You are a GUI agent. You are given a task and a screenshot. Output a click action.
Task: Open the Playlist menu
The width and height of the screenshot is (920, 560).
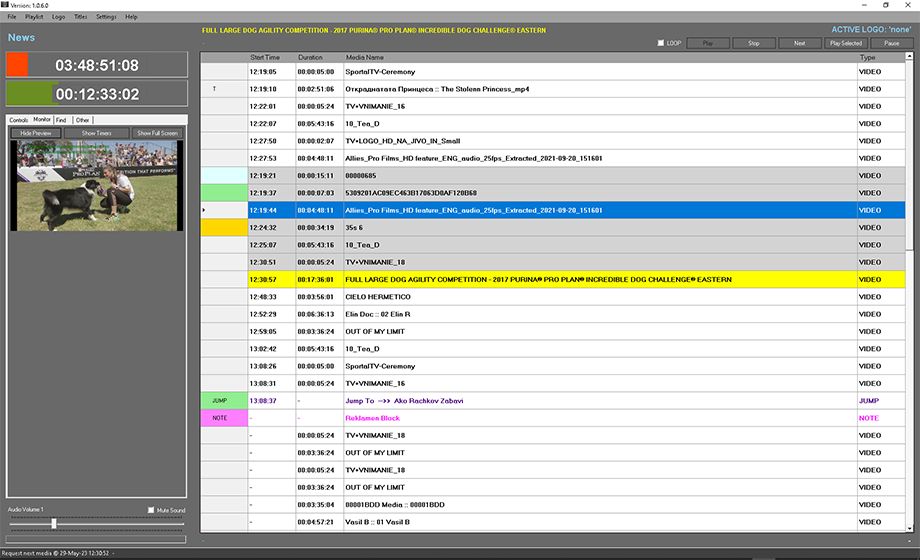tap(34, 17)
